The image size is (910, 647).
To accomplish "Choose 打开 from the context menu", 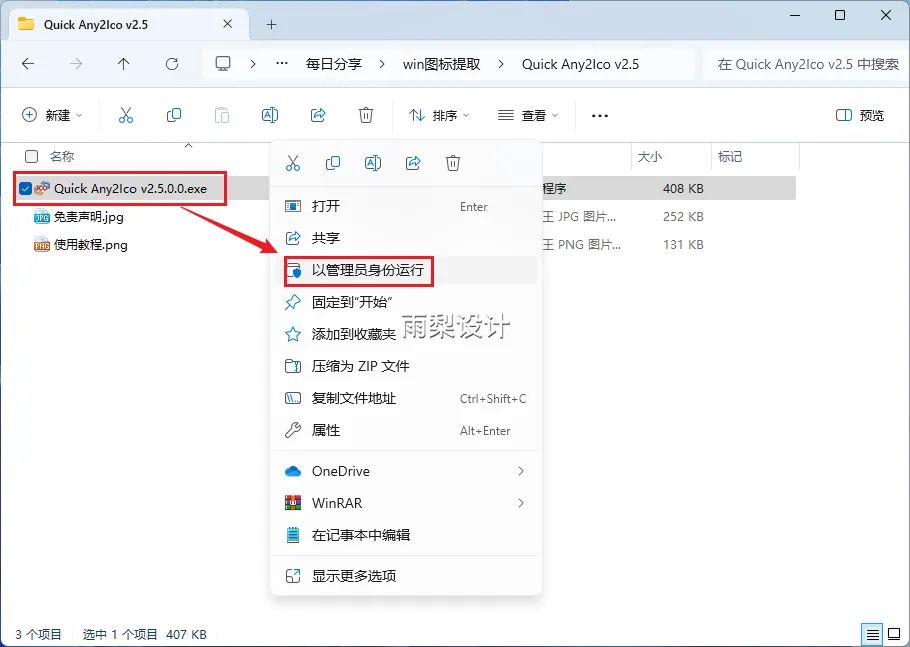I will coord(406,206).
